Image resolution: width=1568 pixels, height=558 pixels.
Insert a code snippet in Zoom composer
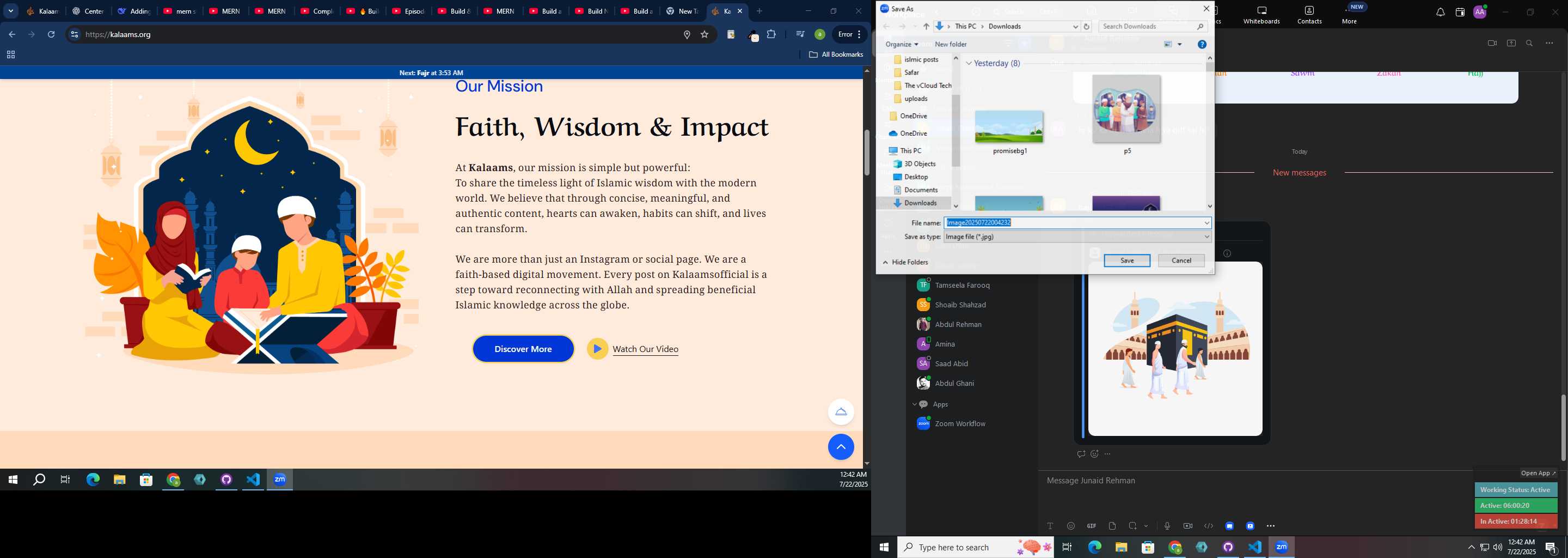click(1208, 526)
